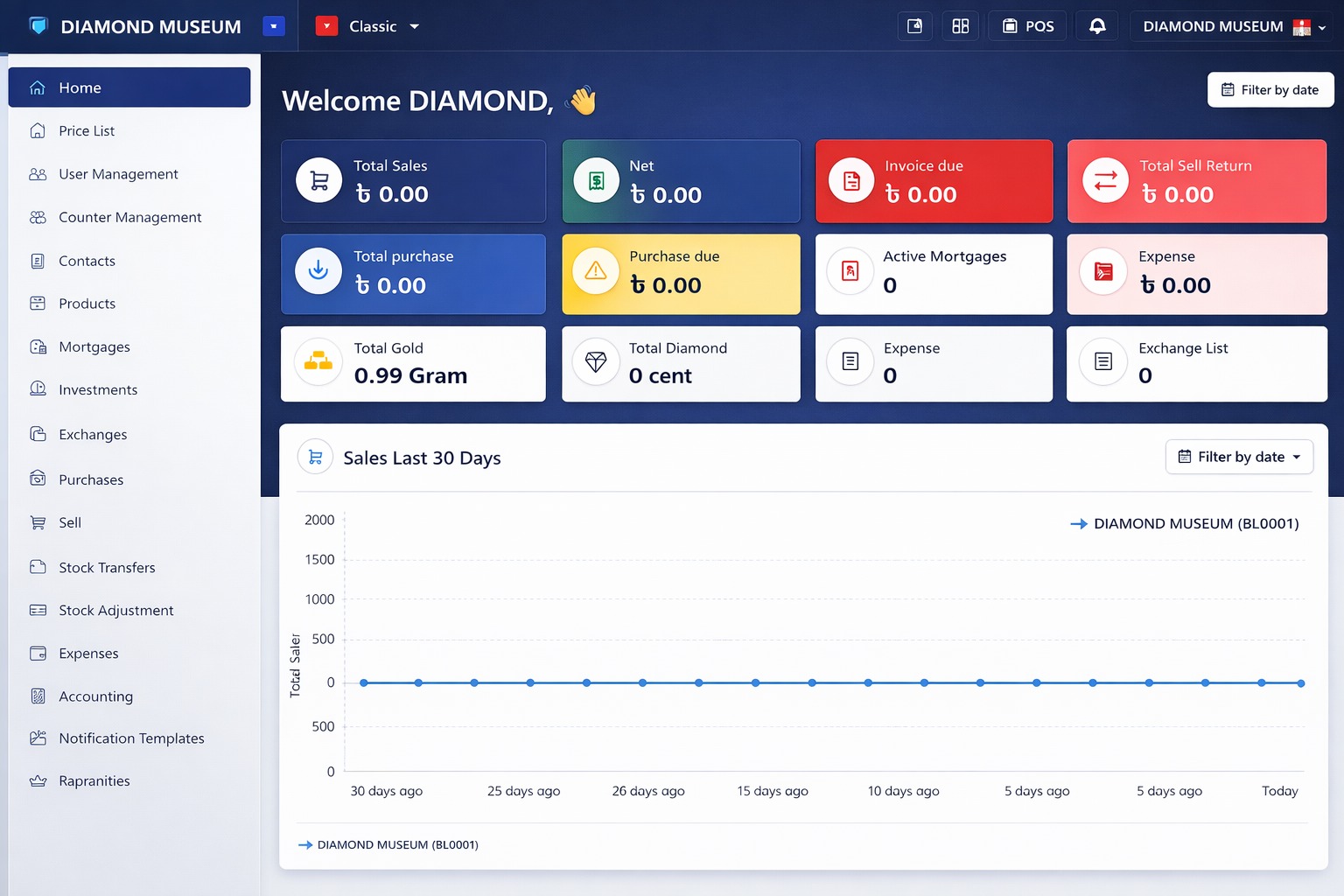Click the Expenses wallet icon in sidebar

(x=38, y=654)
